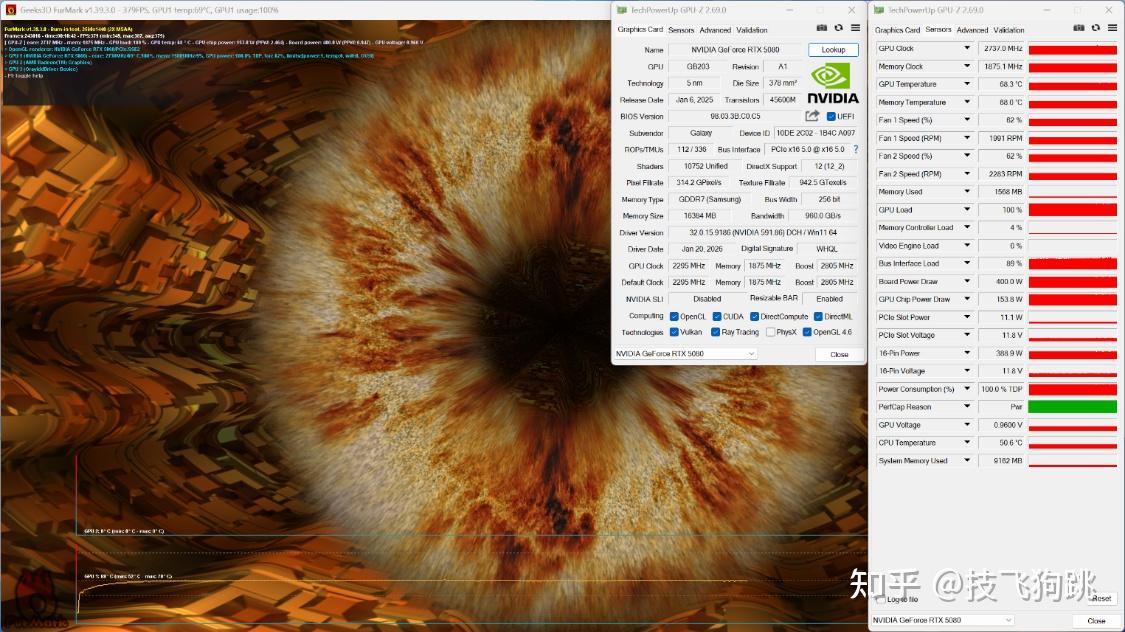Click the Driver Version field
This screenshot has height=632, width=1125.
coord(763,232)
